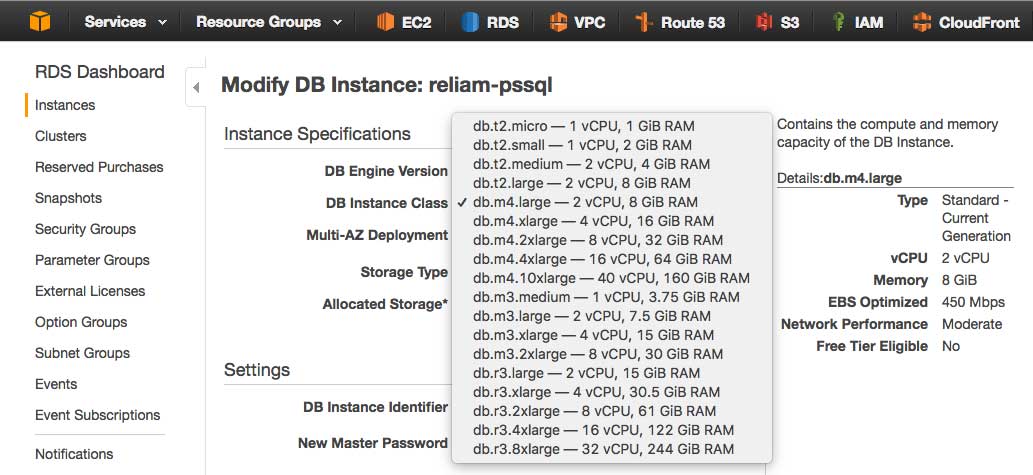Image resolution: width=1033 pixels, height=475 pixels.
Task: Open Route 53 shortcut icon
Action: click(645, 22)
